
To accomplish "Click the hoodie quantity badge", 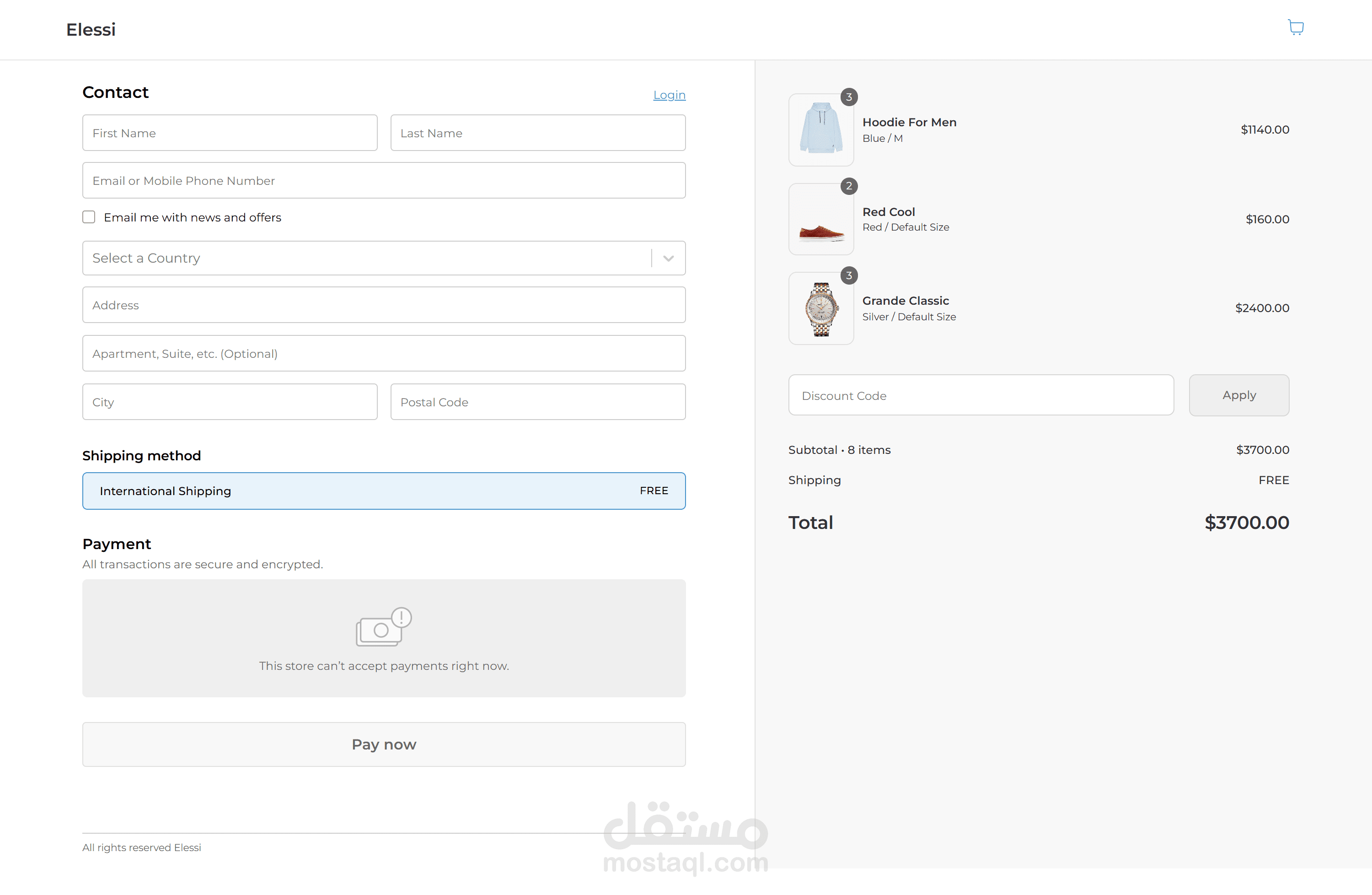I will click(x=848, y=97).
